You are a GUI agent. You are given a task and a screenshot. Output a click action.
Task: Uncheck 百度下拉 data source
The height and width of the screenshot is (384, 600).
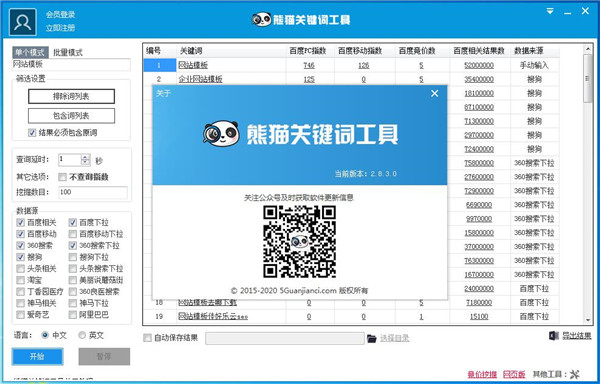[x=73, y=222]
